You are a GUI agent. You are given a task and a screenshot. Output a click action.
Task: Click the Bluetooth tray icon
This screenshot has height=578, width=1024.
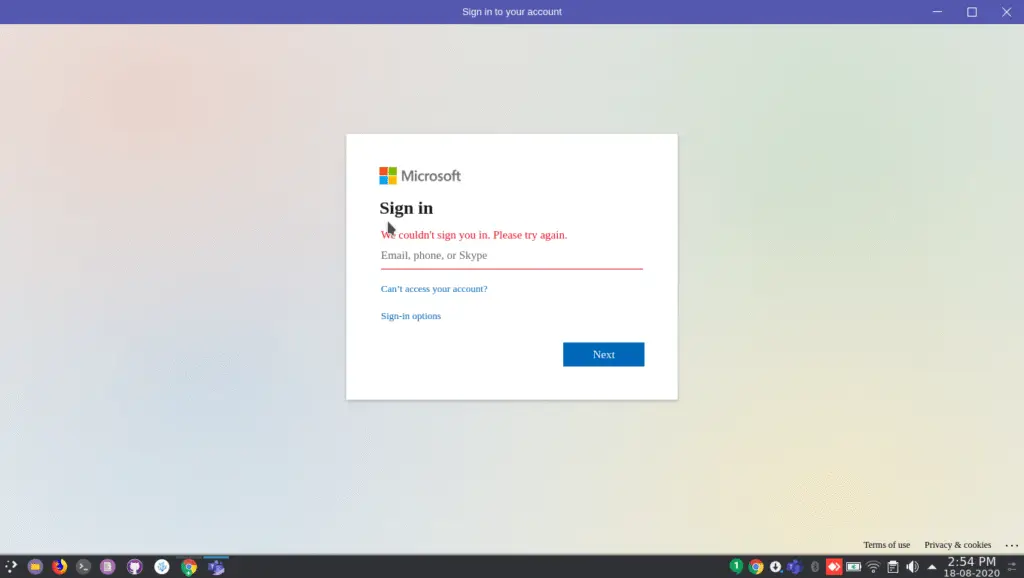(x=815, y=567)
